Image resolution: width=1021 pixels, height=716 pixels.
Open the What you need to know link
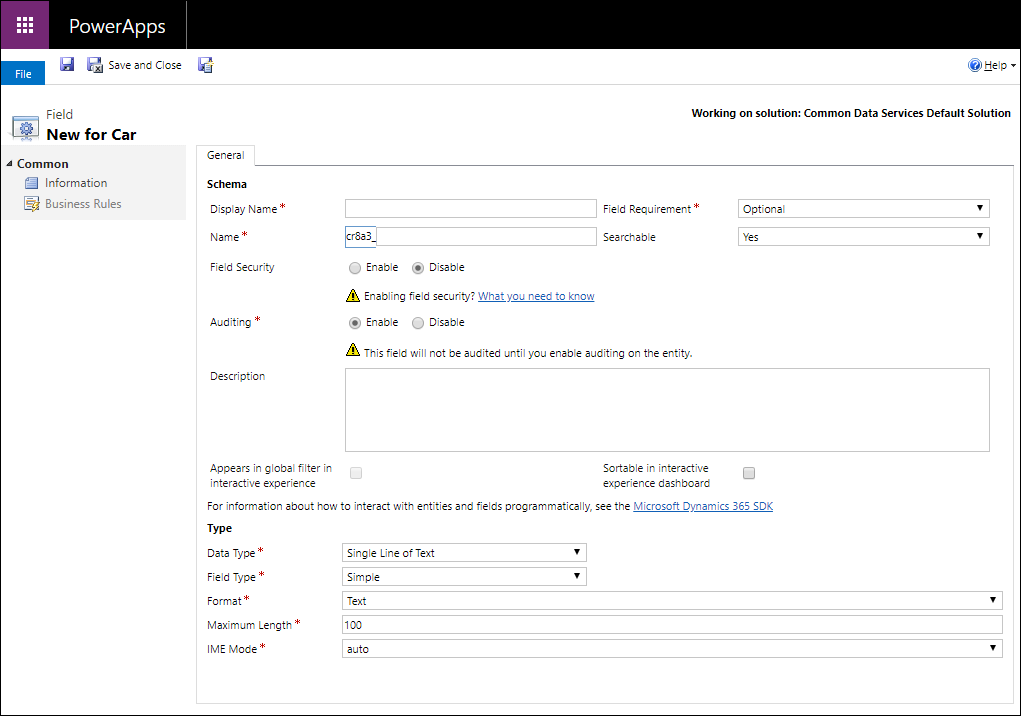(x=536, y=295)
